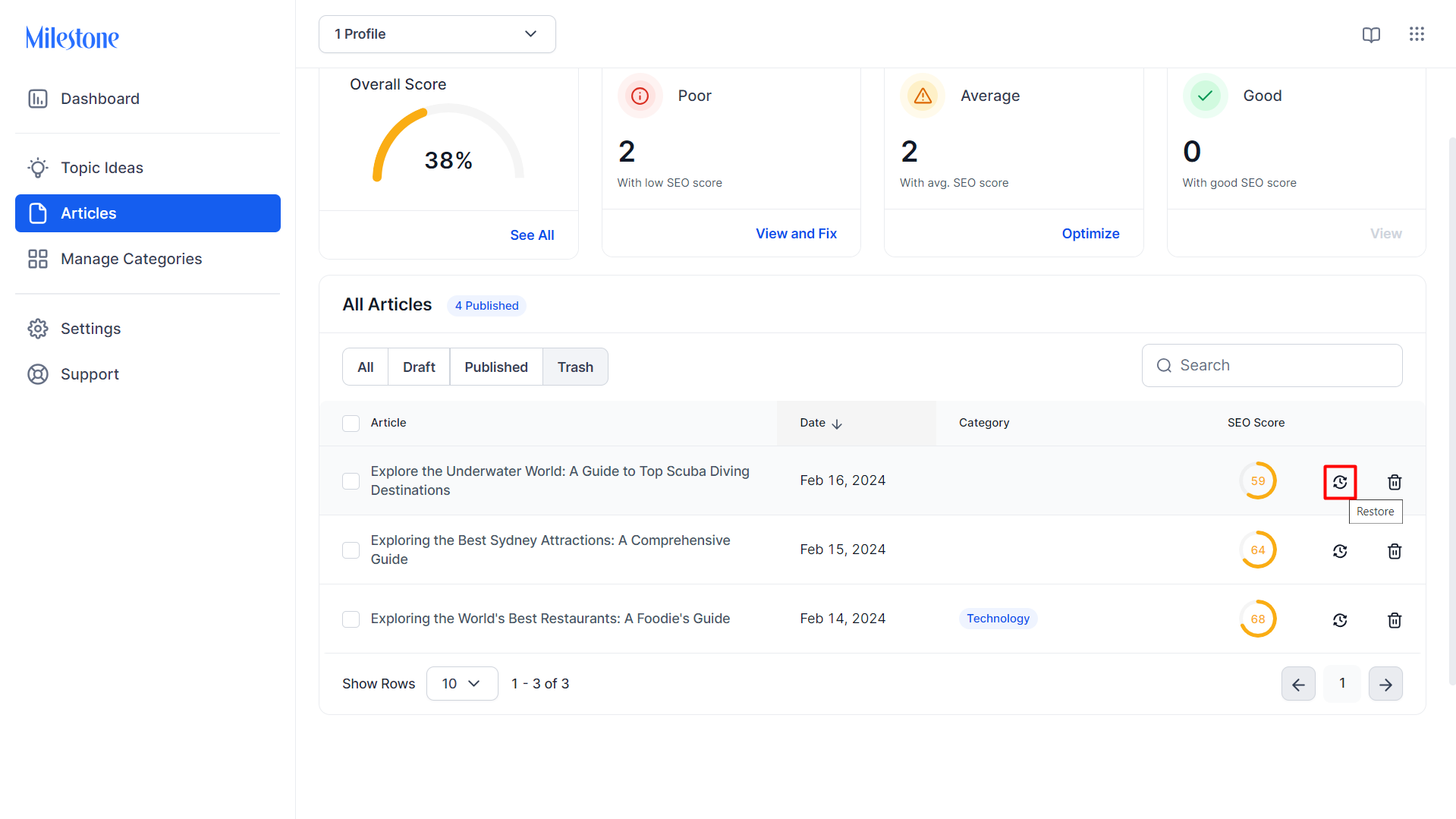Restore the Underwater World scuba article

tap(1340, 482)
